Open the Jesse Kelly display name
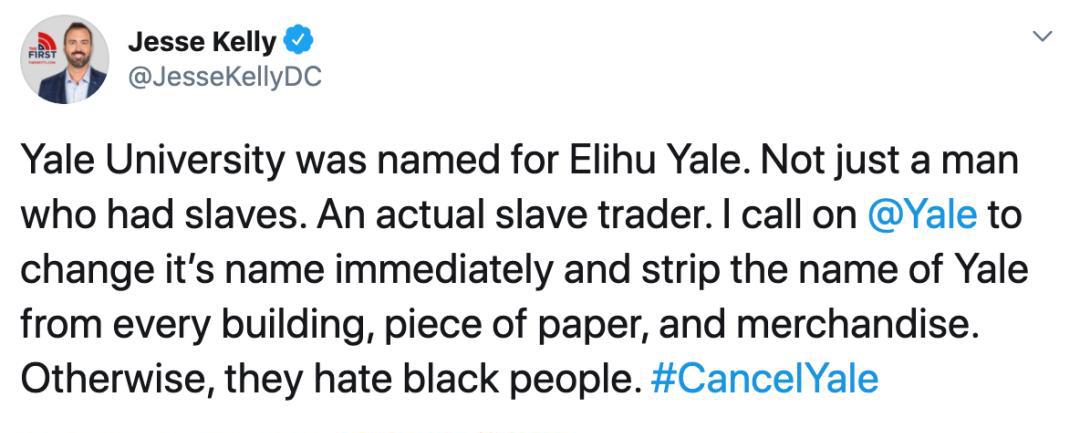 [202, 43]
